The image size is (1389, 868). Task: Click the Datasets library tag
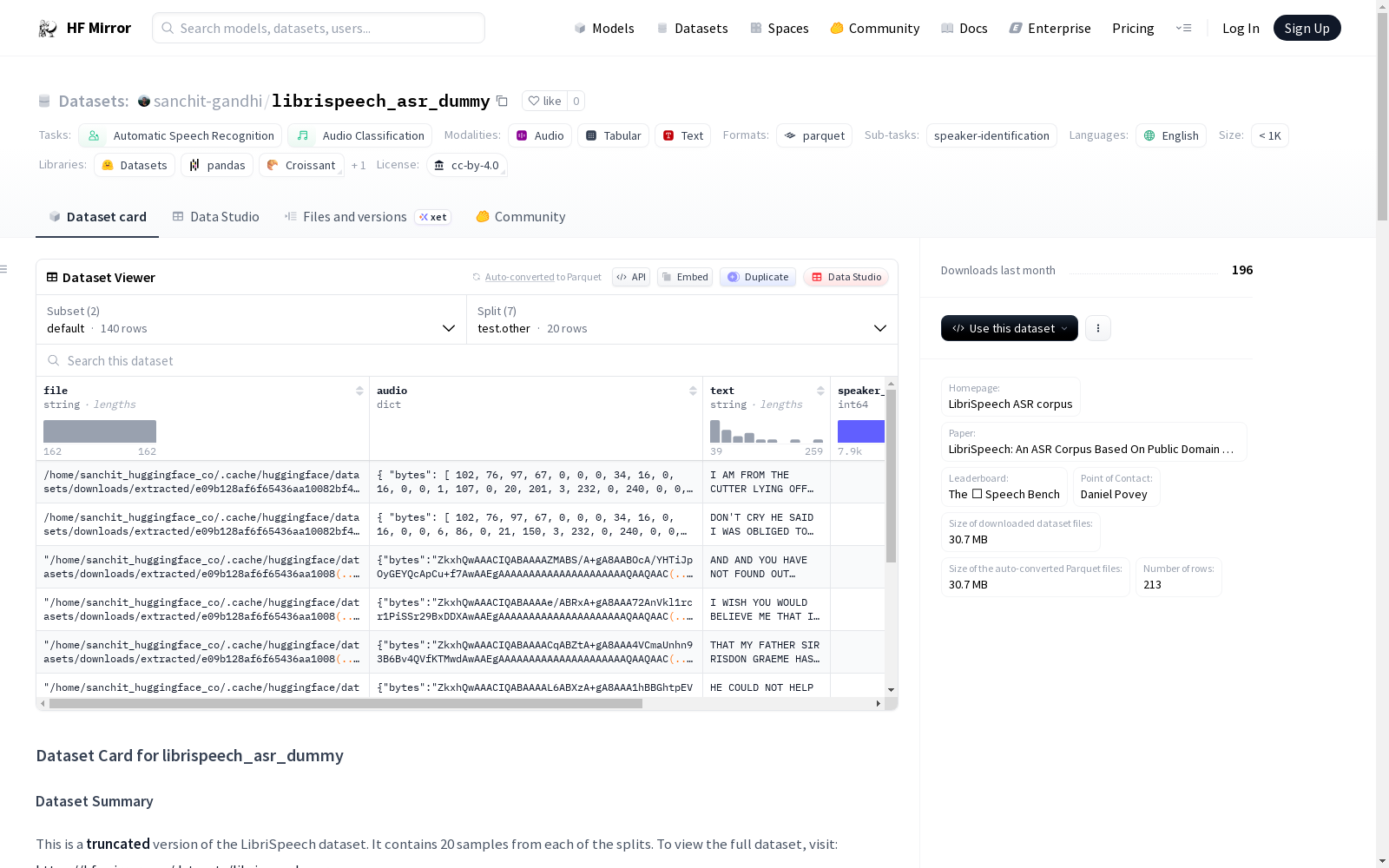pyautogui.click(x=135, y=165)
